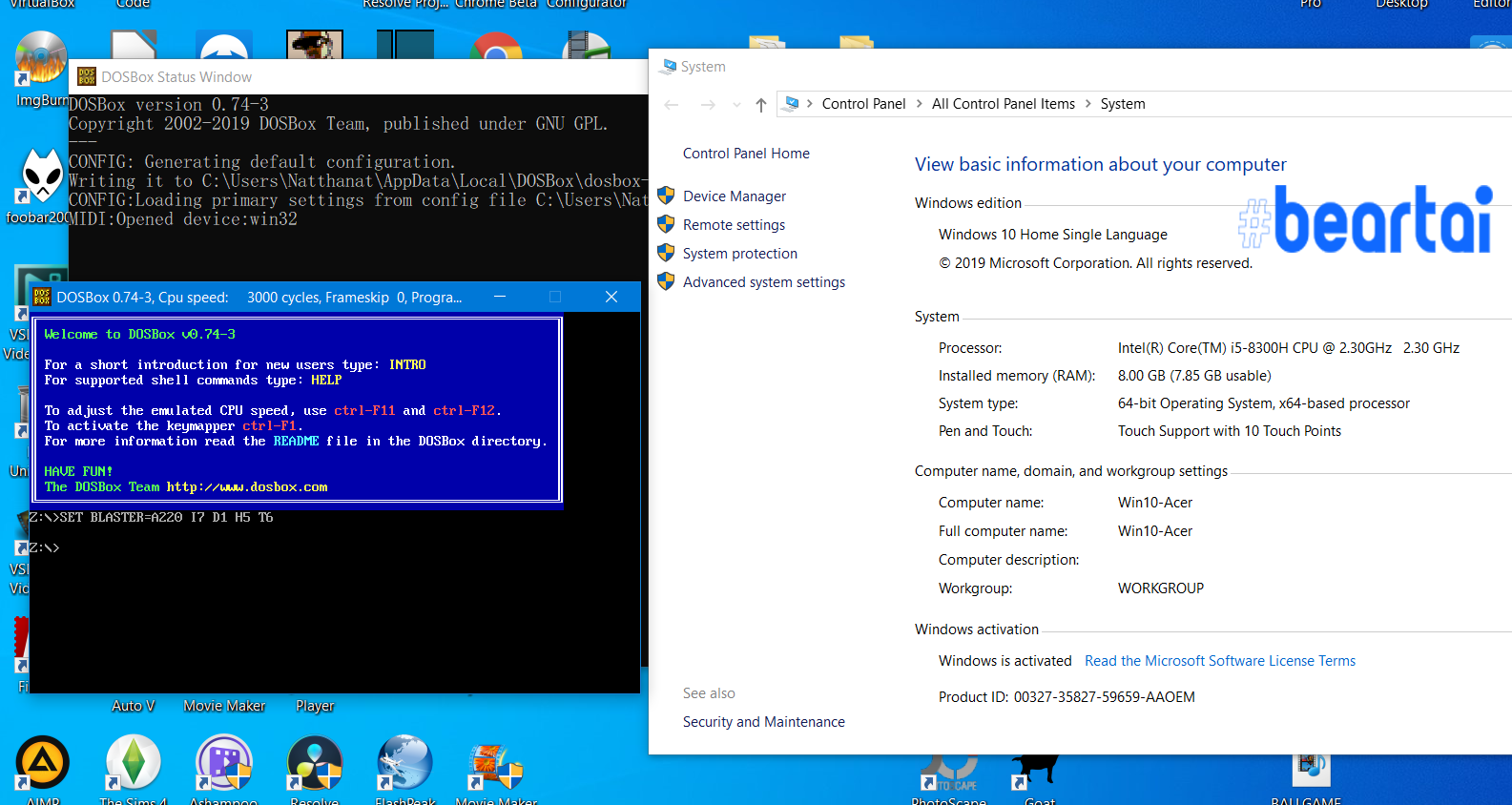The image size is (1512, 805).
Task: Open the pixel-art character game desktop icon
Action: (315, 45)
